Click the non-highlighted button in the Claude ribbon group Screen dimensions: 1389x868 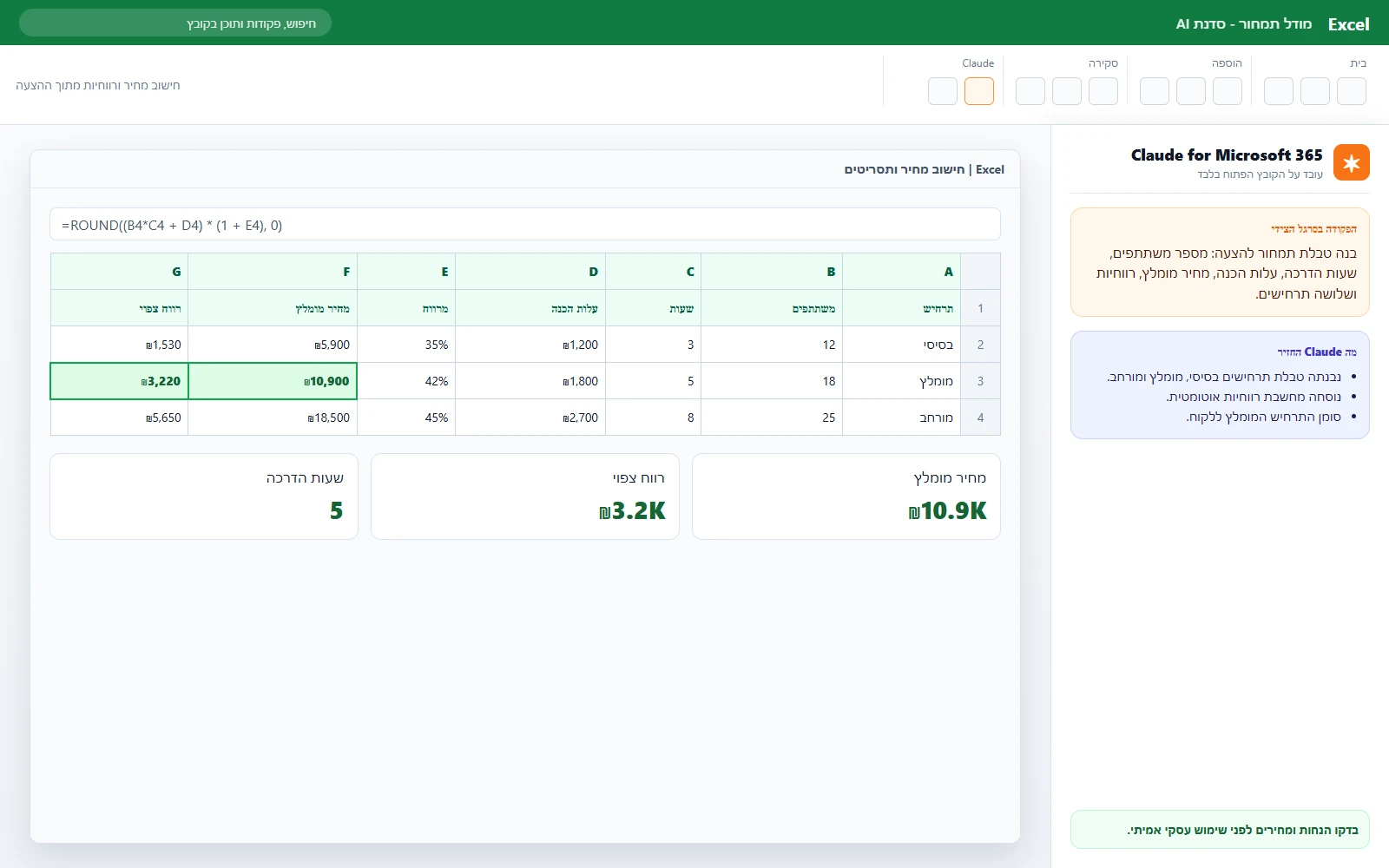coord(943,91)
